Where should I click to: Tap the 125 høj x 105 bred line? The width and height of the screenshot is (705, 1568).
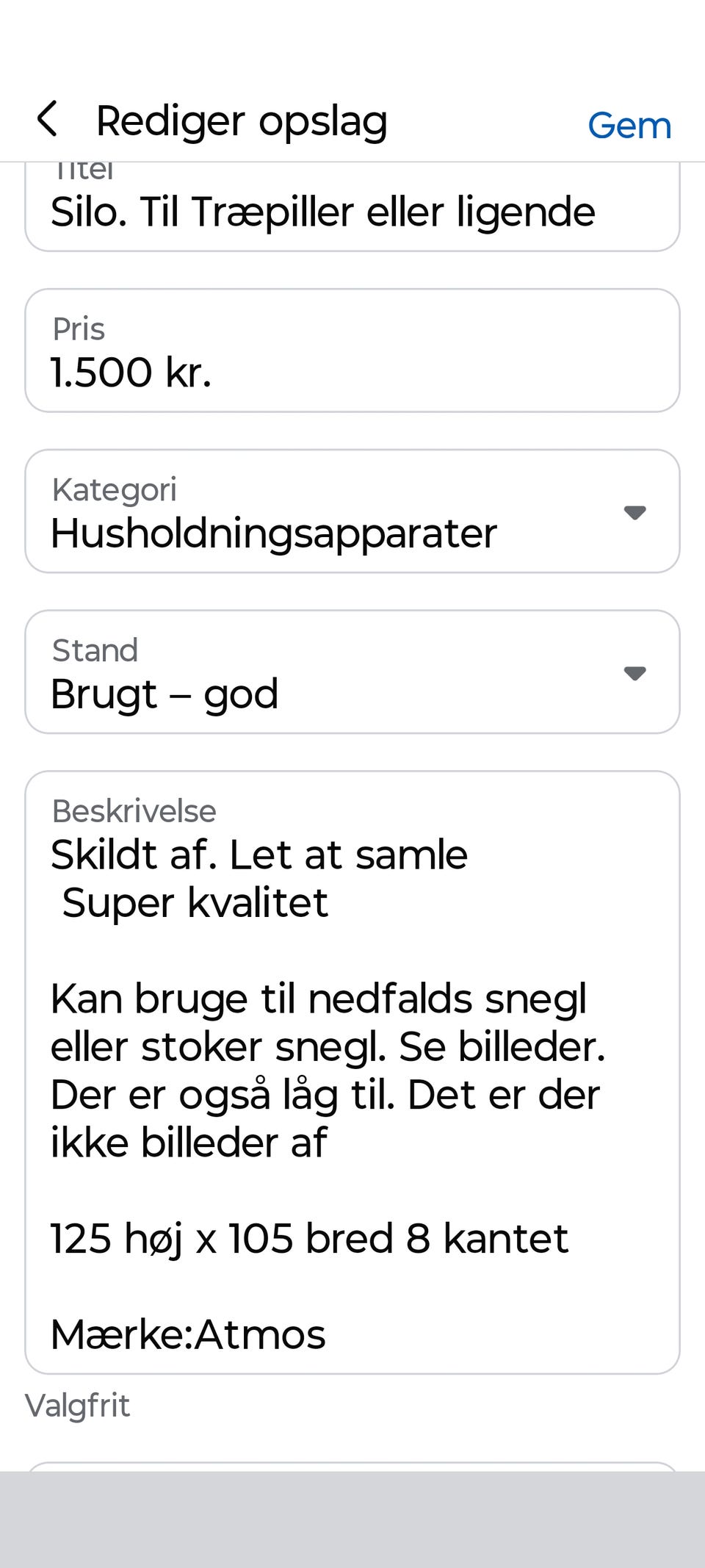point(309,1239)
